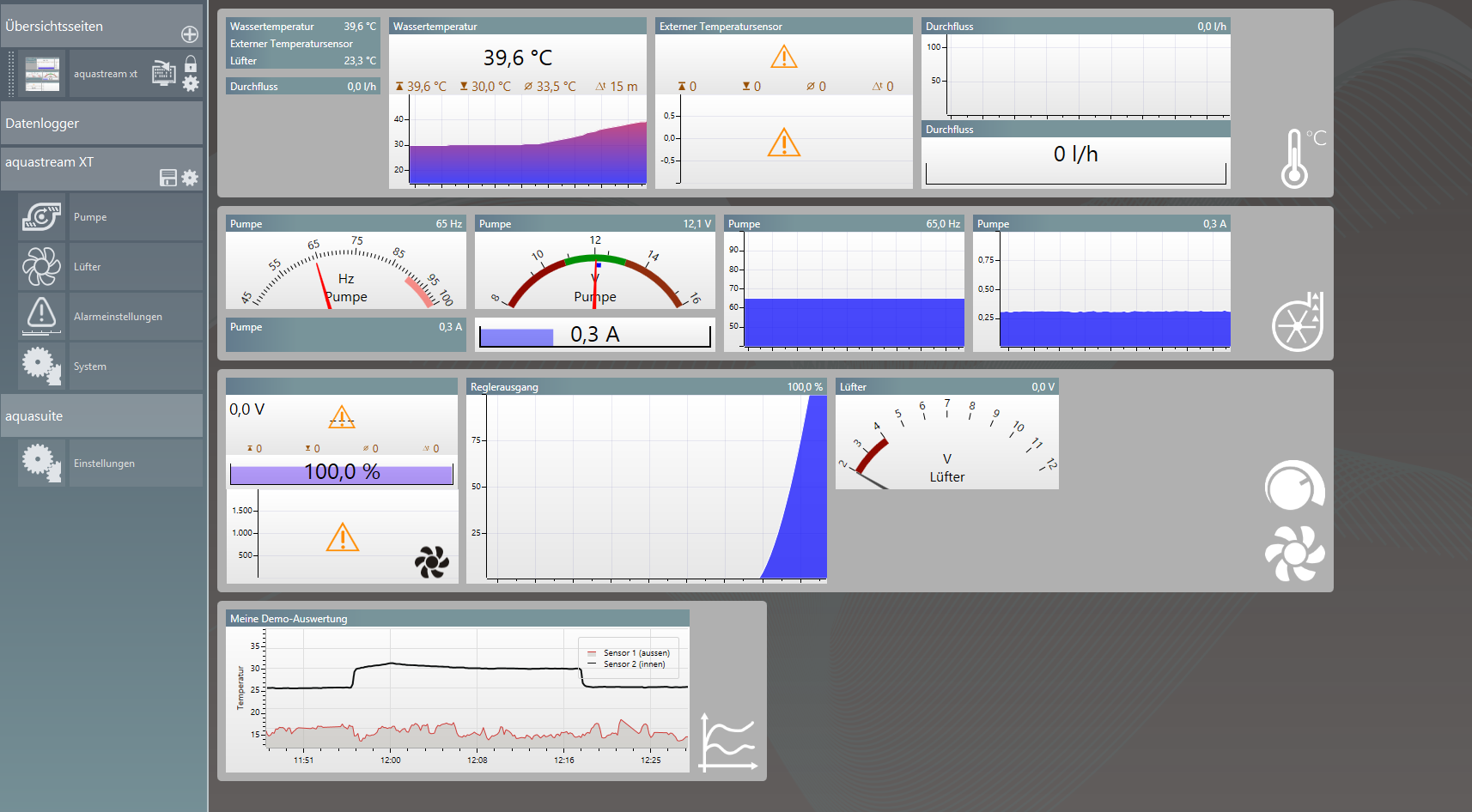Expand the Datenlogger section
The image size is (1472, 812).
click(101, 123)
